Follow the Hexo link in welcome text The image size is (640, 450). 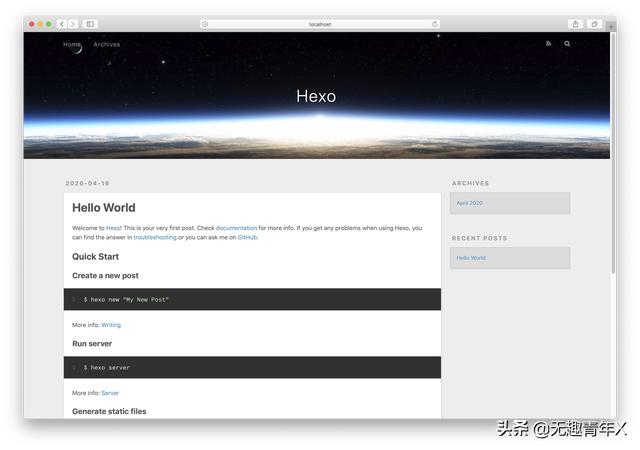pyautogui.click(x=114, y=228)
